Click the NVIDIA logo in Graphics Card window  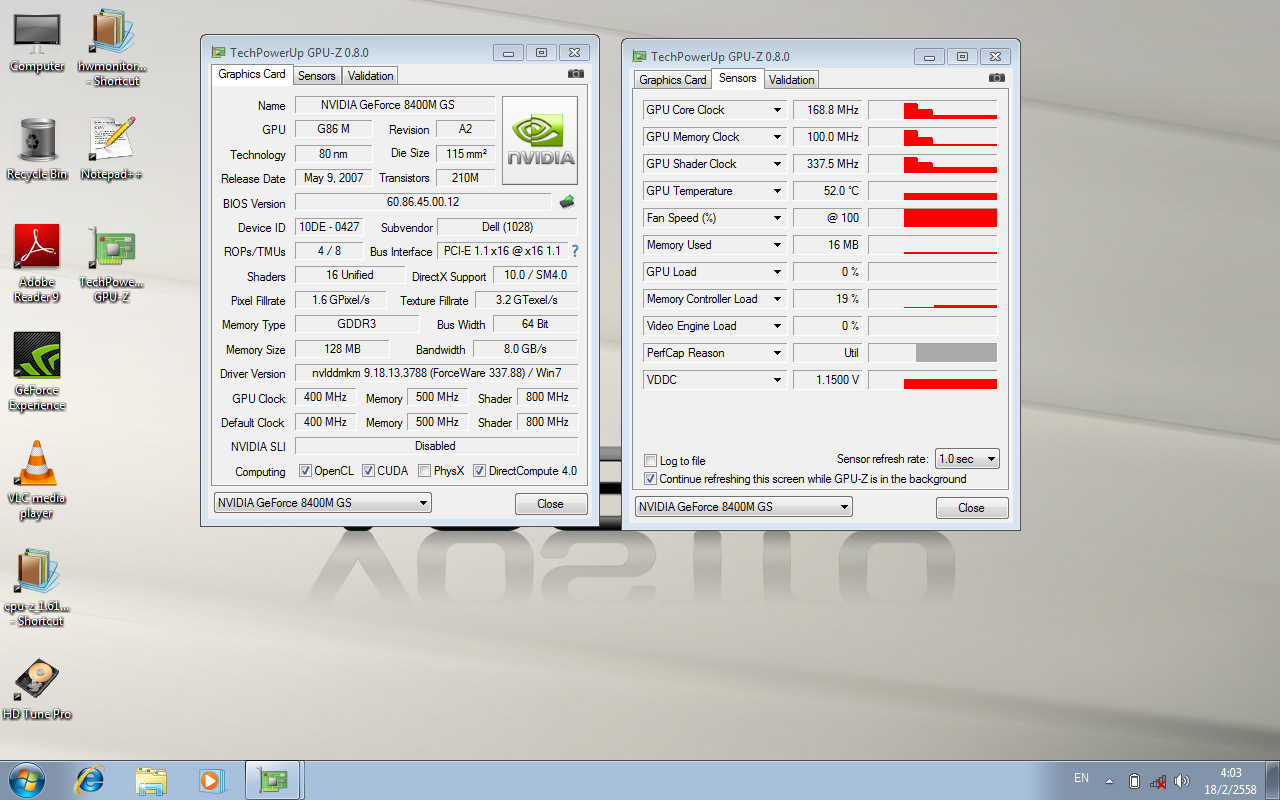click(x=540, y=141)
